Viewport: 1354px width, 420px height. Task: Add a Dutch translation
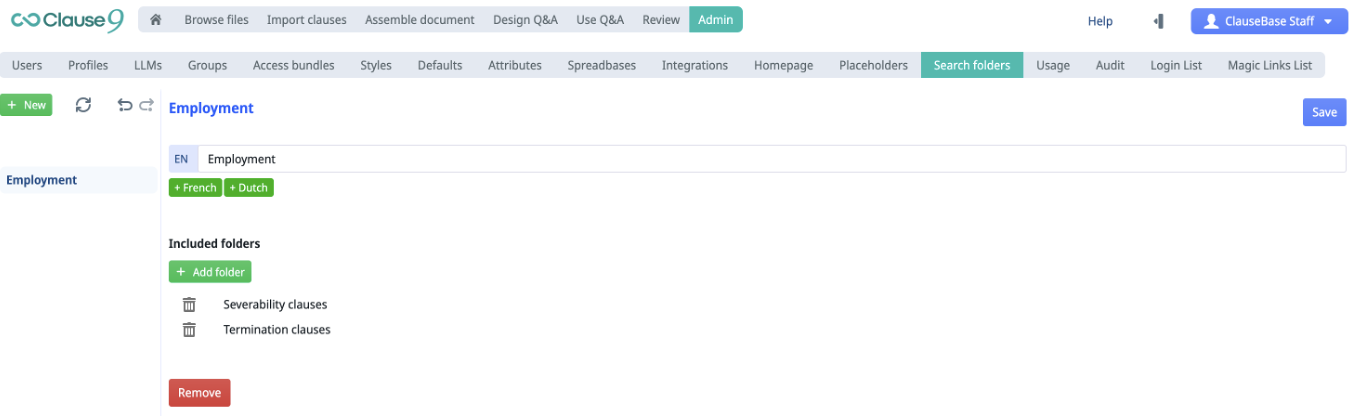click(x=249, y=188)
